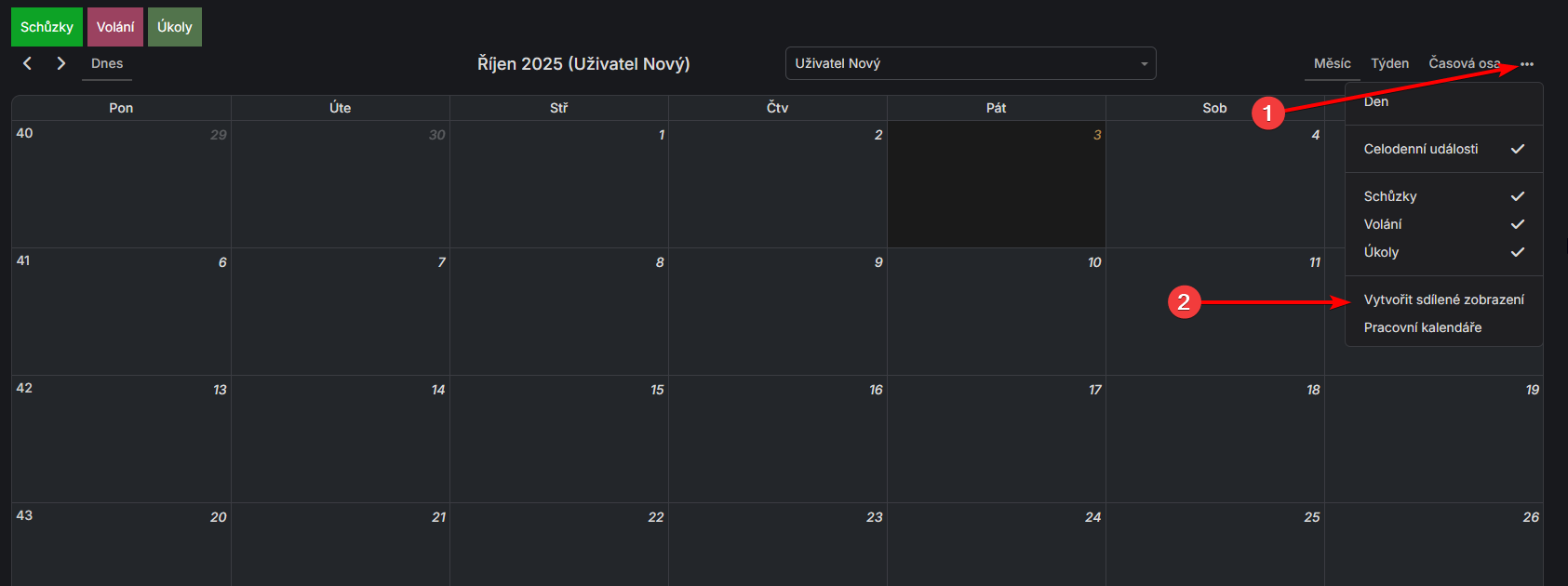The width and height of the screenshot is (1568, 586).
Task: Switch to Měsíc view tab
Action: pos(1332,63)
